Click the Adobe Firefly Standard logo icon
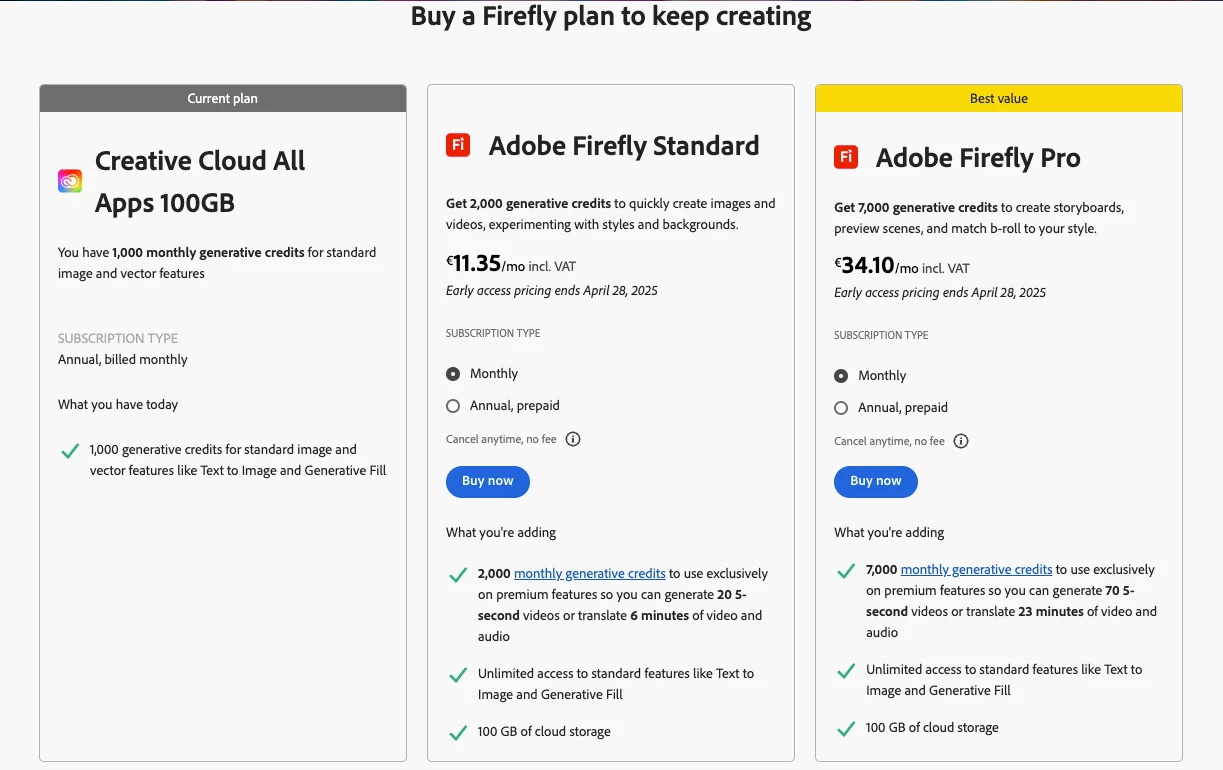Viewport: 1223px width, 770px height. click(x=458, y=145)
